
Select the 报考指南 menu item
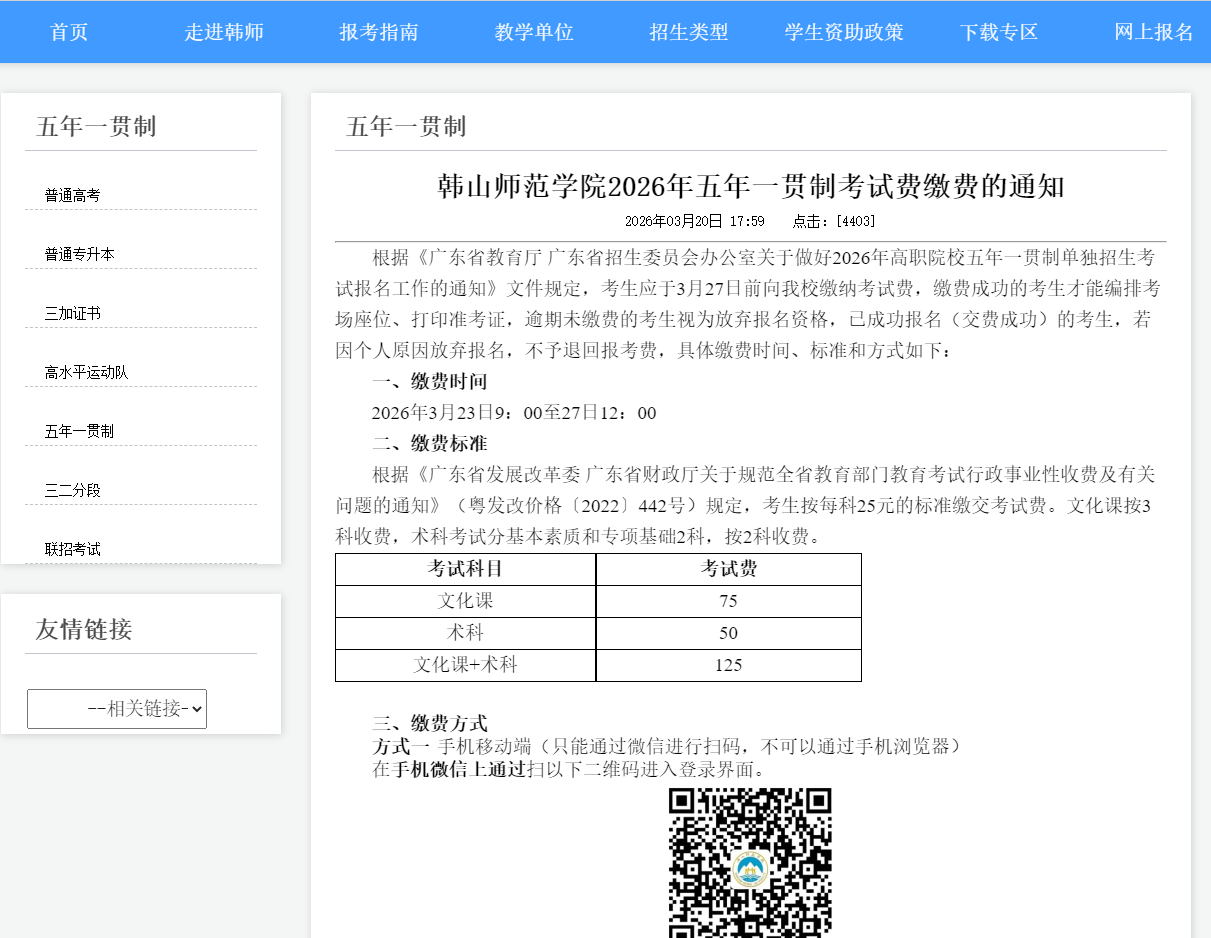pos(377,31)
